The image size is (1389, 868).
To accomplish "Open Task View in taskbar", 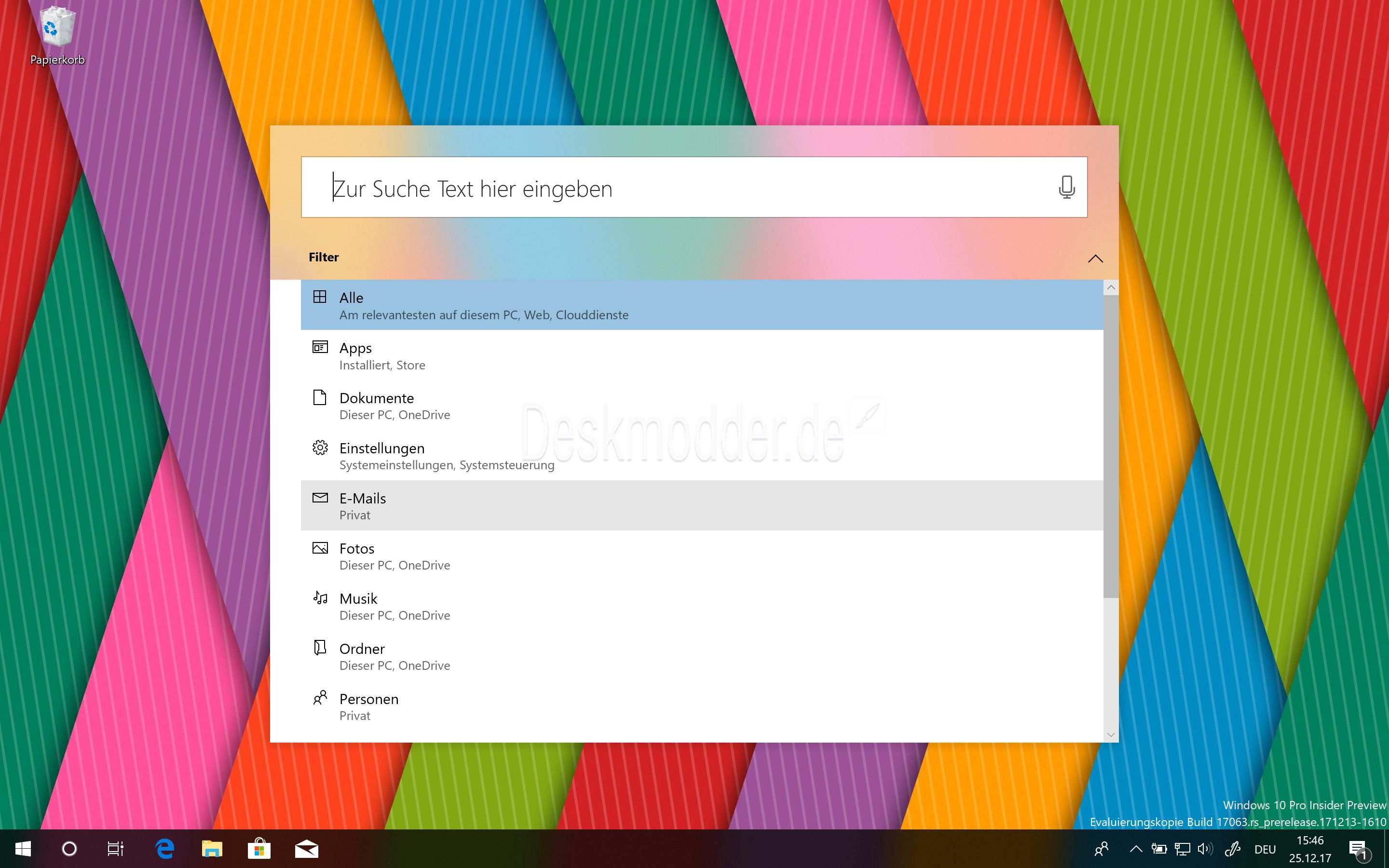I will (x=115, y=849).
